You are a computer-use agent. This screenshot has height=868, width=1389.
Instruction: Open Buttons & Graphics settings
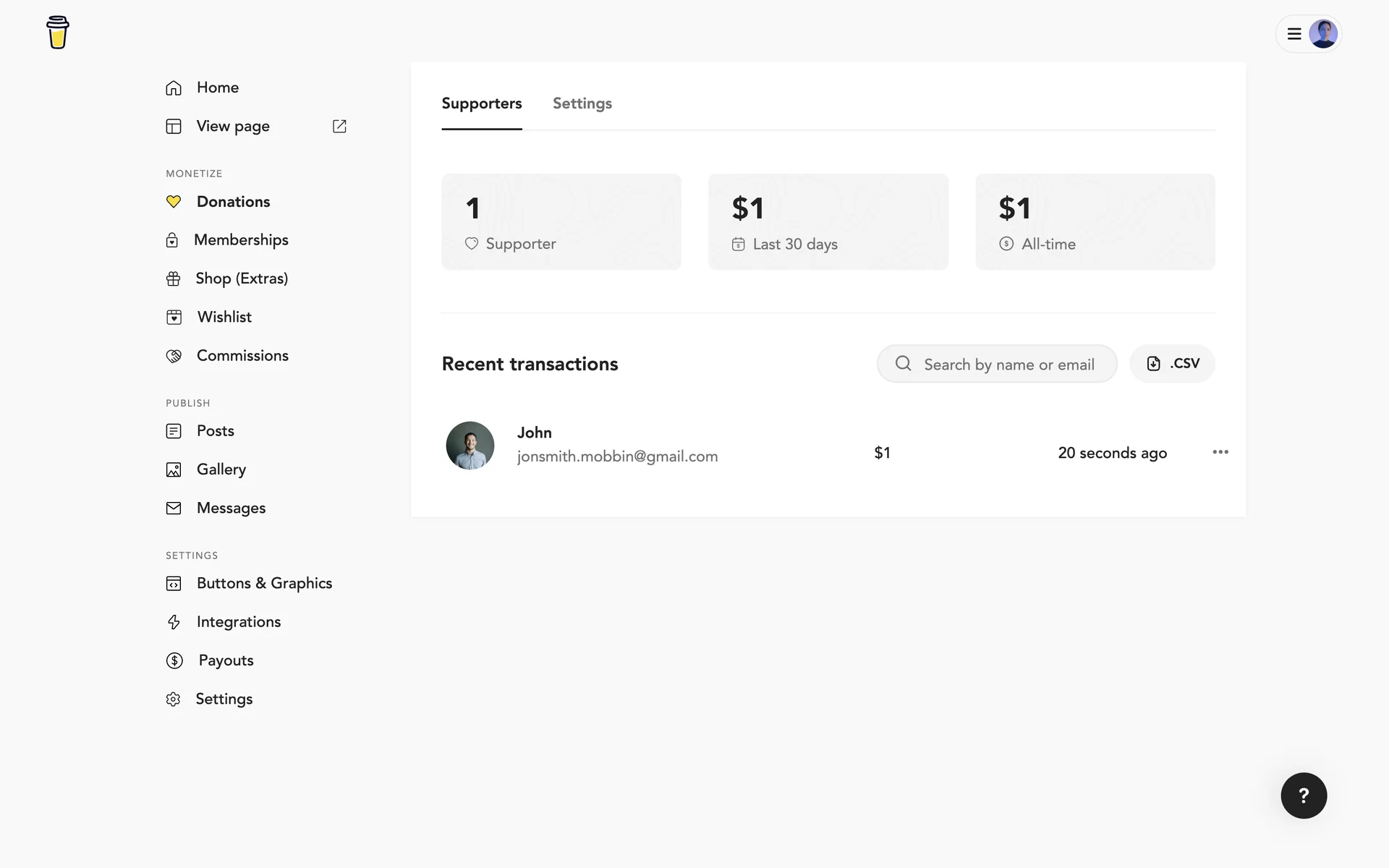click(x=264, y=583)
